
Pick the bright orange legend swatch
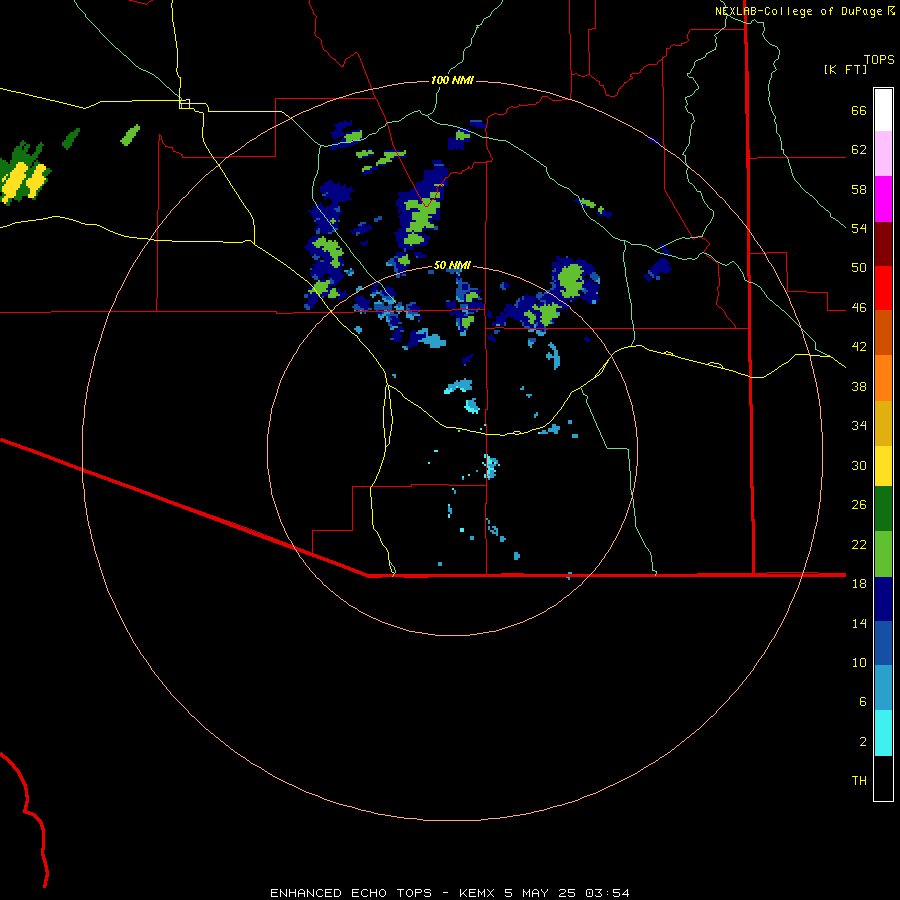coord(883,378)
